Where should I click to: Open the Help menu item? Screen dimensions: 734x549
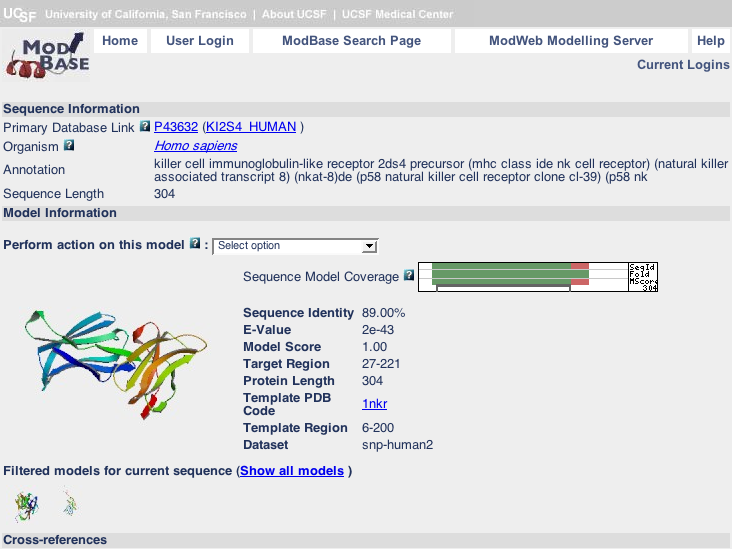[x=710, y=41]
